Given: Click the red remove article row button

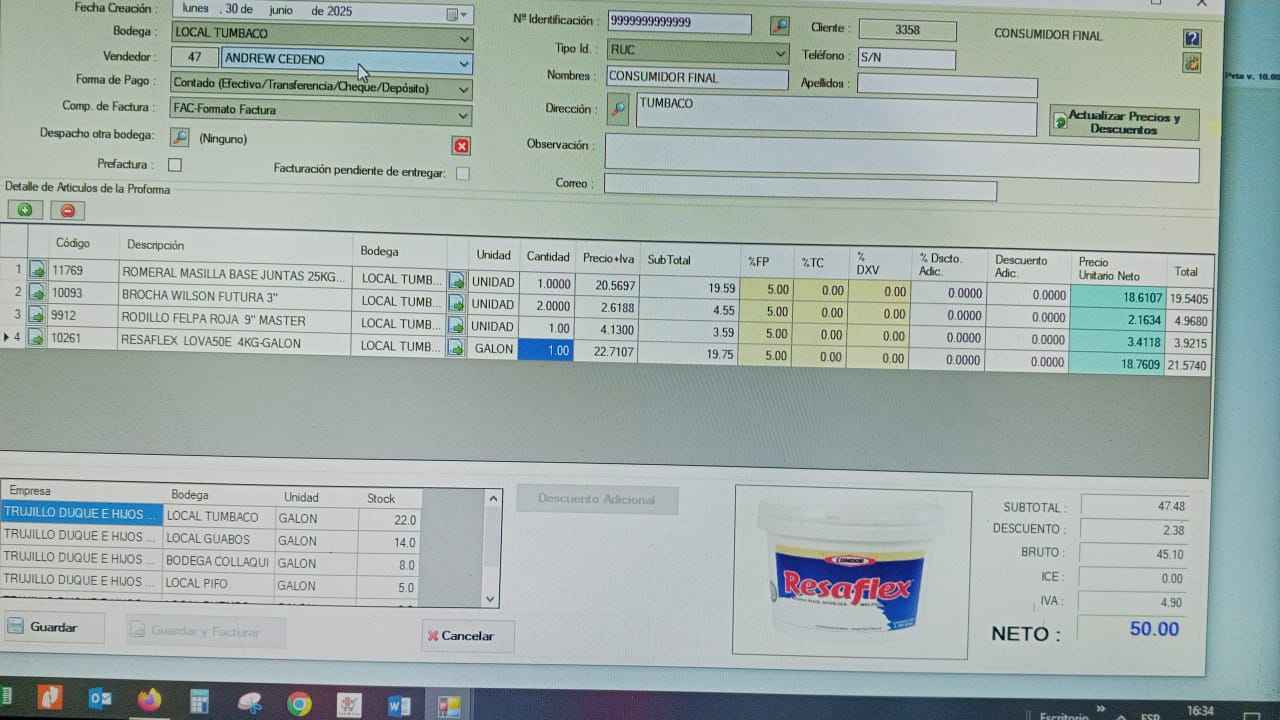Looking at the screenshot, I should (x=67, y=210).
